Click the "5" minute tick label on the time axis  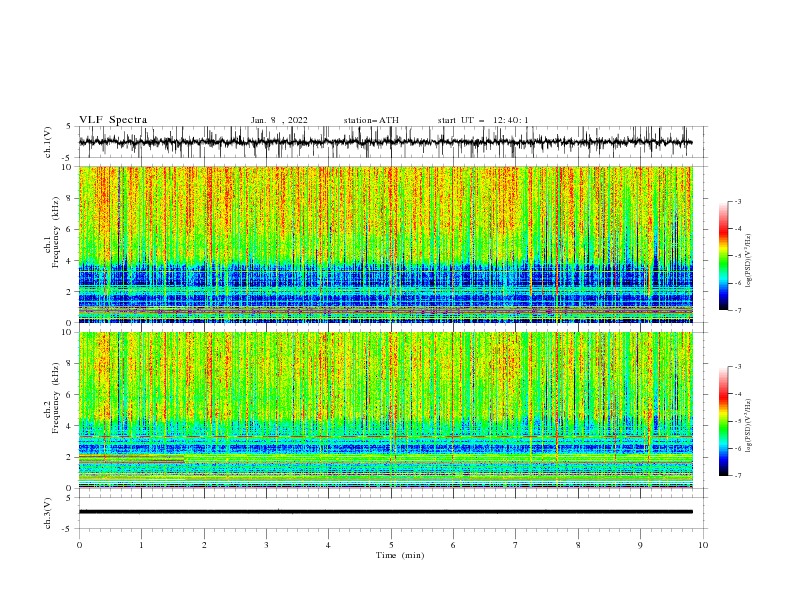tap(391, 545)
